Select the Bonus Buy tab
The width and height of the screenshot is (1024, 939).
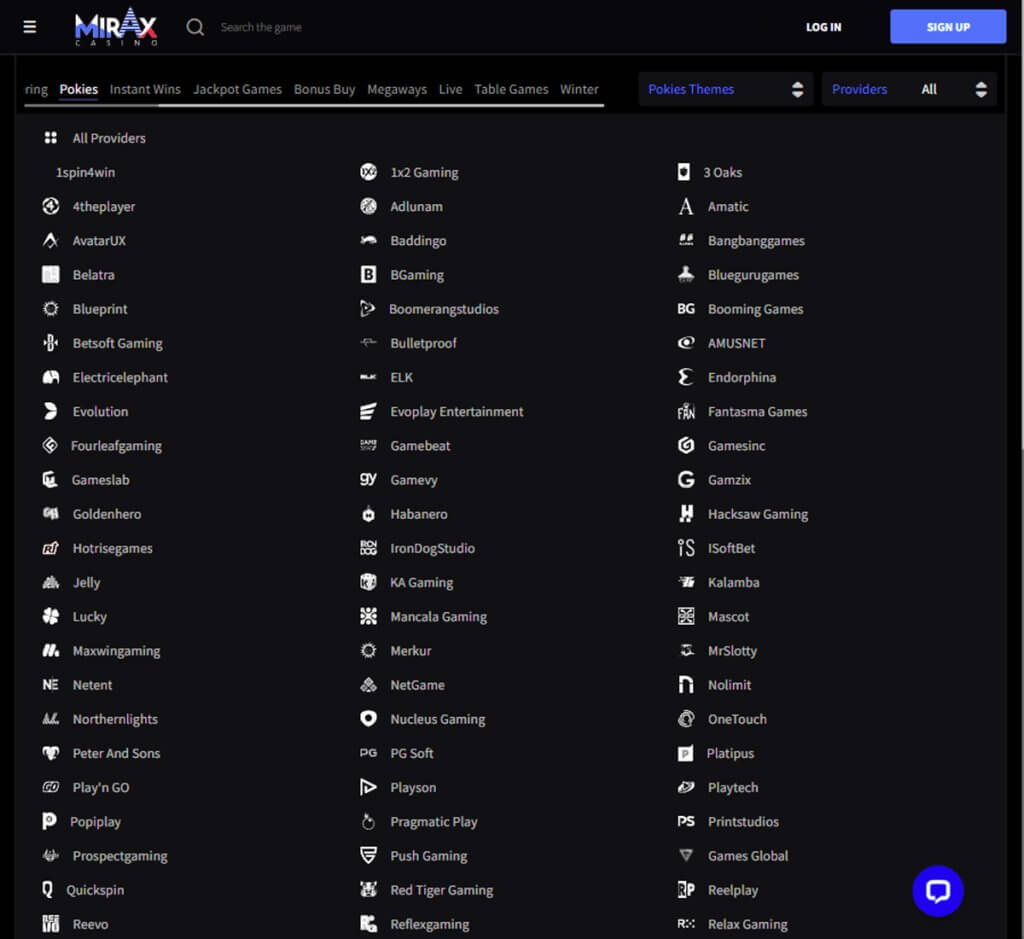[x=324, y=89]
